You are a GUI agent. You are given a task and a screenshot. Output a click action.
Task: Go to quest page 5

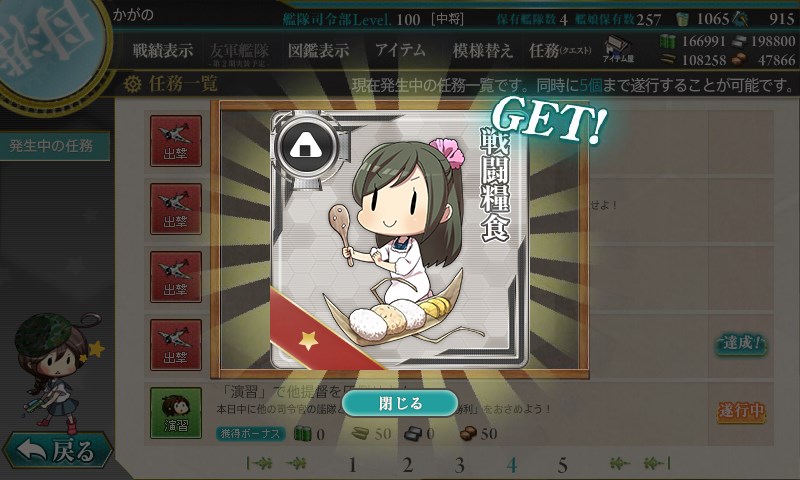click(x=562, y=465)
